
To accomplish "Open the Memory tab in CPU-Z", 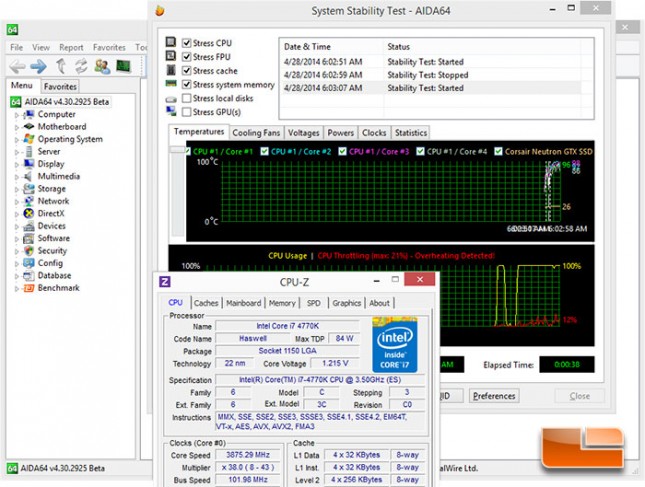I will (282, 303).
